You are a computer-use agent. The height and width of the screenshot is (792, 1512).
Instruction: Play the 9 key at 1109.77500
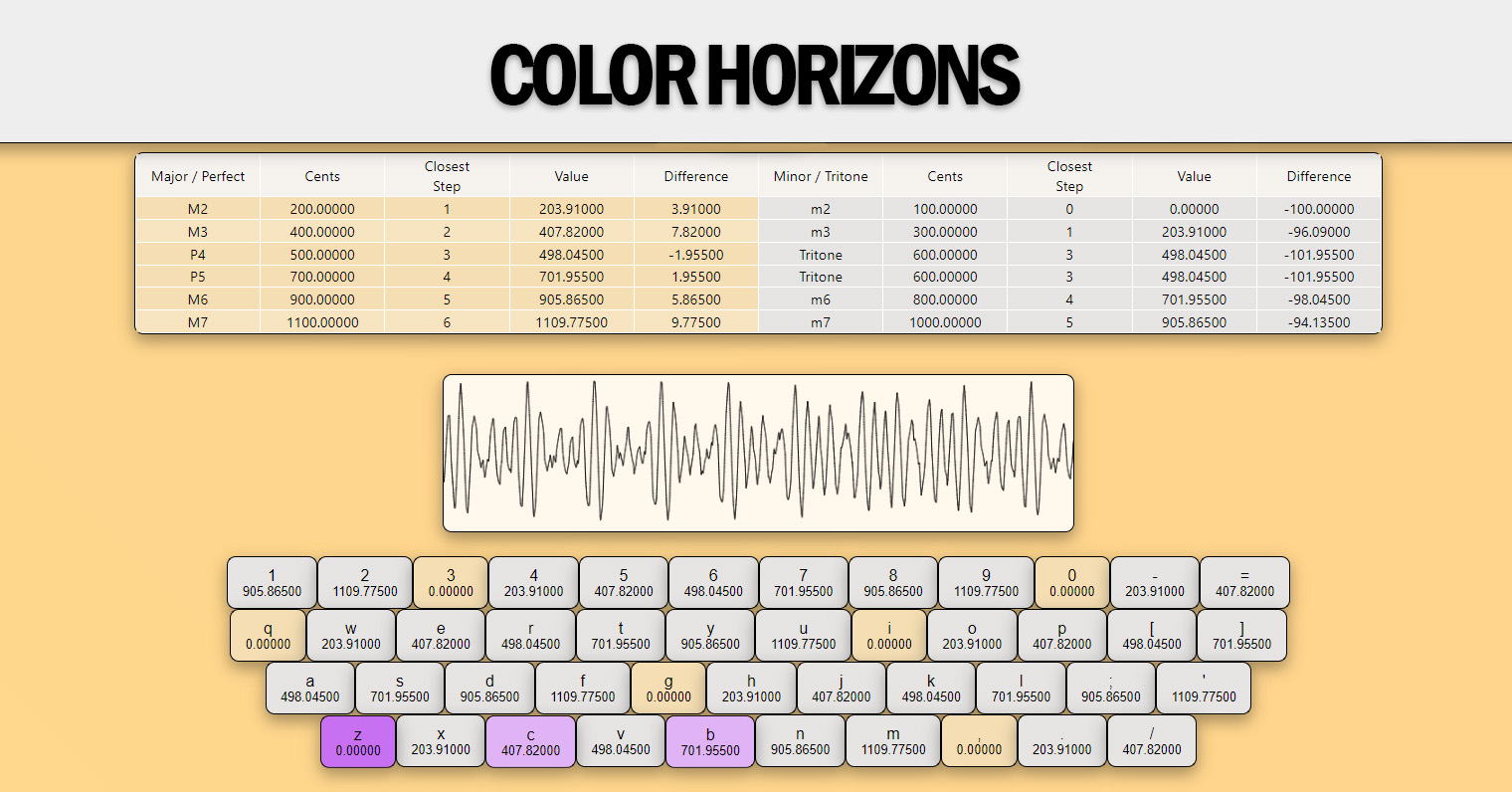986,583
